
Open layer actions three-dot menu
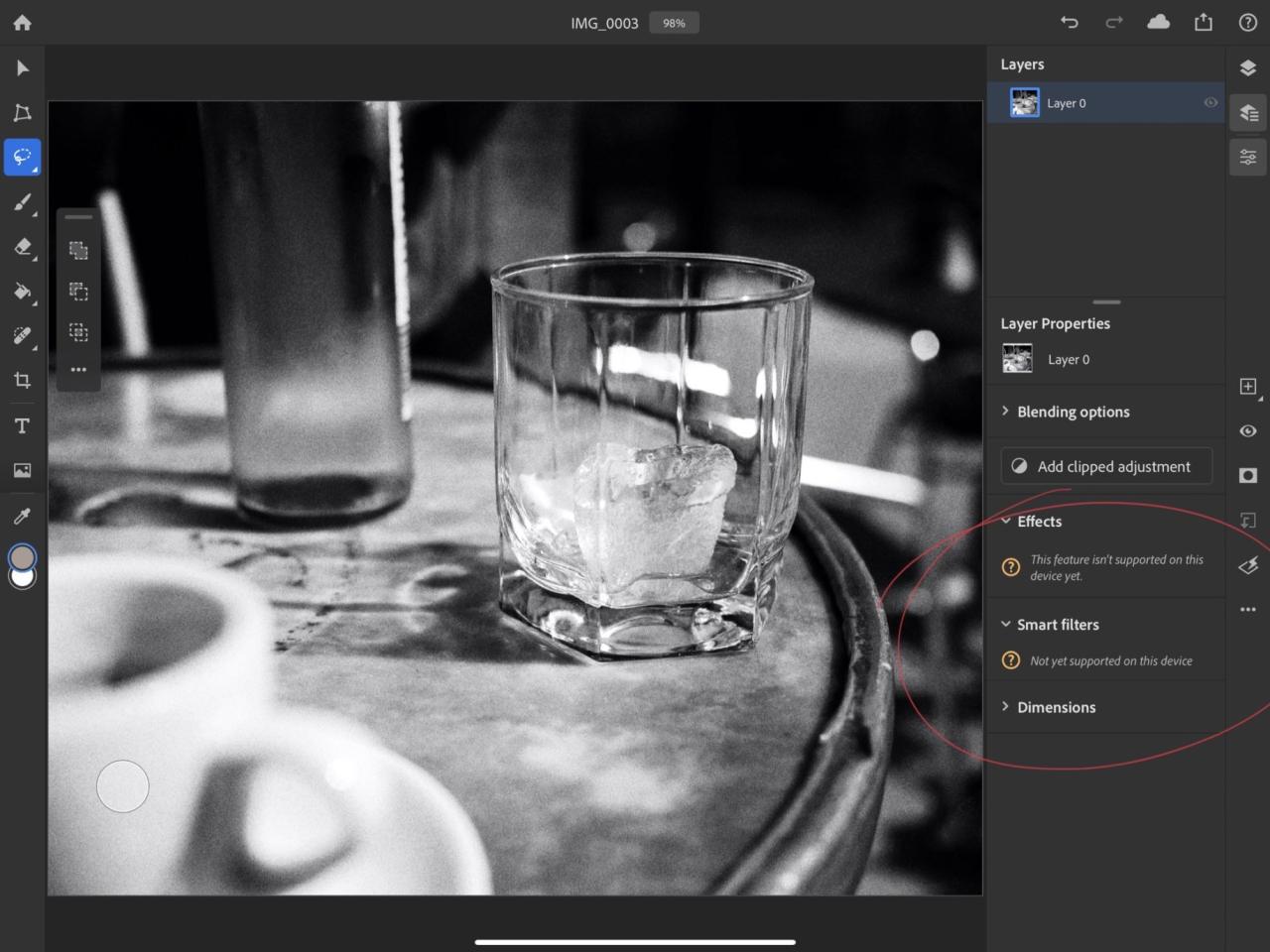tap(1248, 609)
